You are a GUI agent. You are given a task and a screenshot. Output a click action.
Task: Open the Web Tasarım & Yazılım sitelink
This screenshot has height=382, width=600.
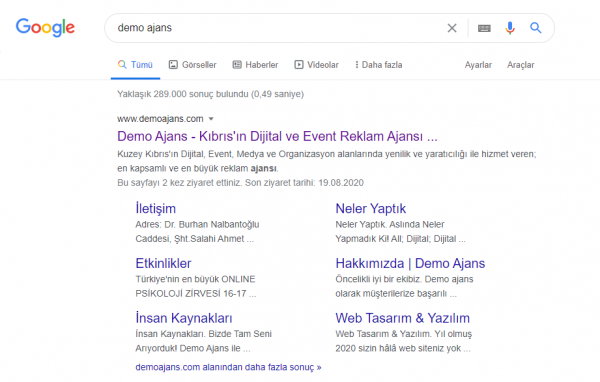pyautogui.click(x=403, y=318)
